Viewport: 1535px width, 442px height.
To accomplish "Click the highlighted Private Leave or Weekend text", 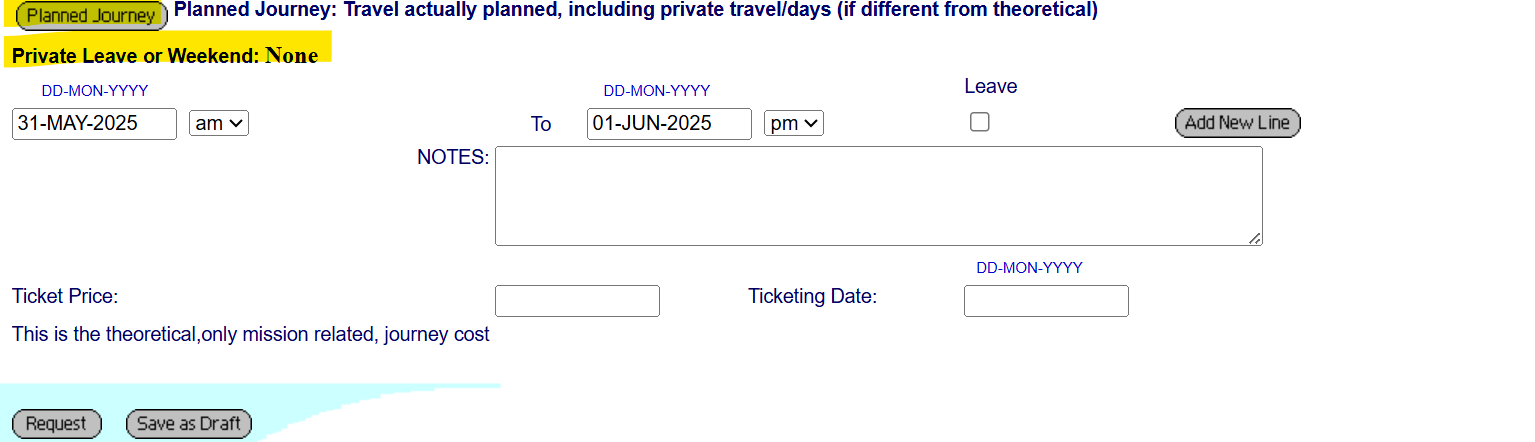I will point(165,56).
